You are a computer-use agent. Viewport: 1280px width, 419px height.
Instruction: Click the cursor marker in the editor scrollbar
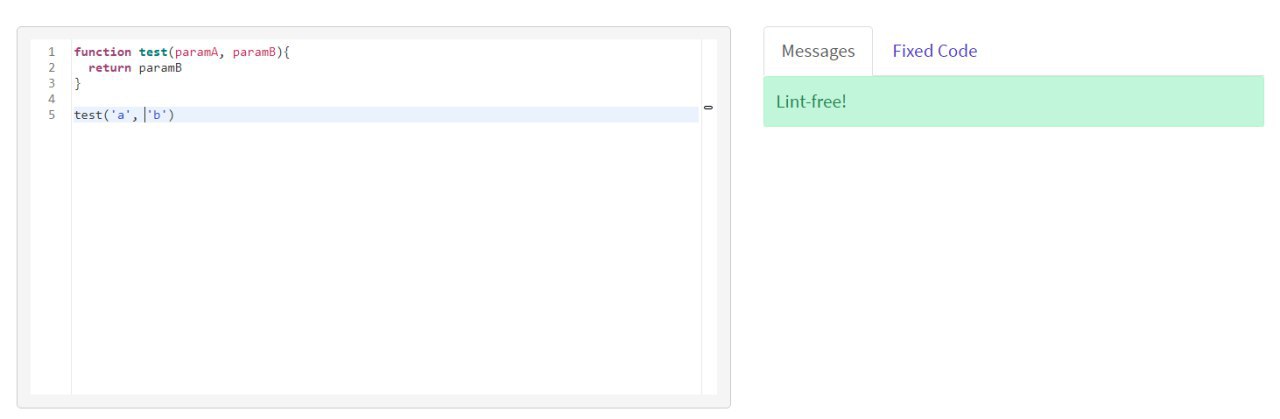pyautogui.click(x=708, y=107)
